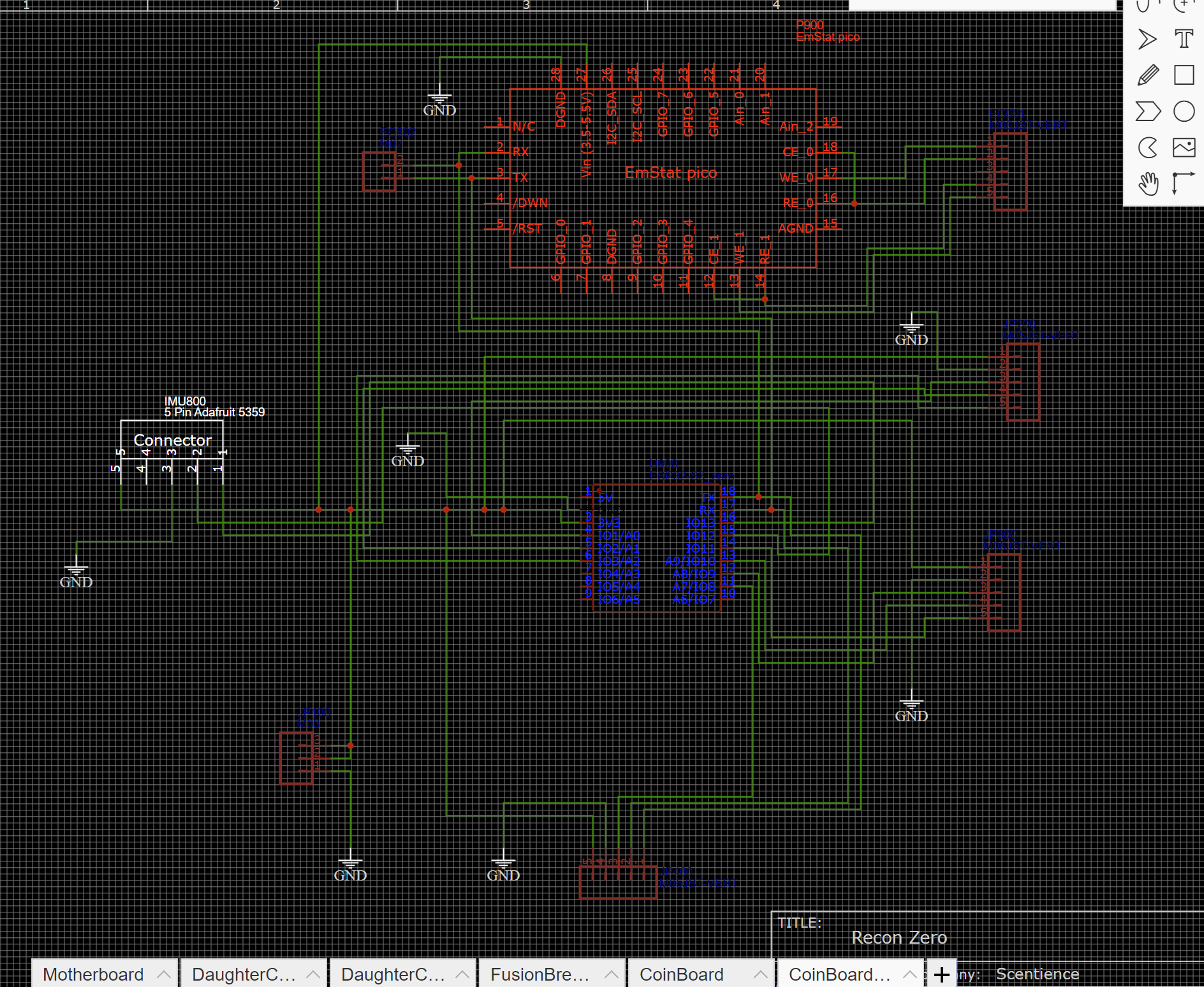This screenshot has height=987, width=1204.
Task: Switch to the Motherboard sheet tab
Action: (x=93, y=974)
